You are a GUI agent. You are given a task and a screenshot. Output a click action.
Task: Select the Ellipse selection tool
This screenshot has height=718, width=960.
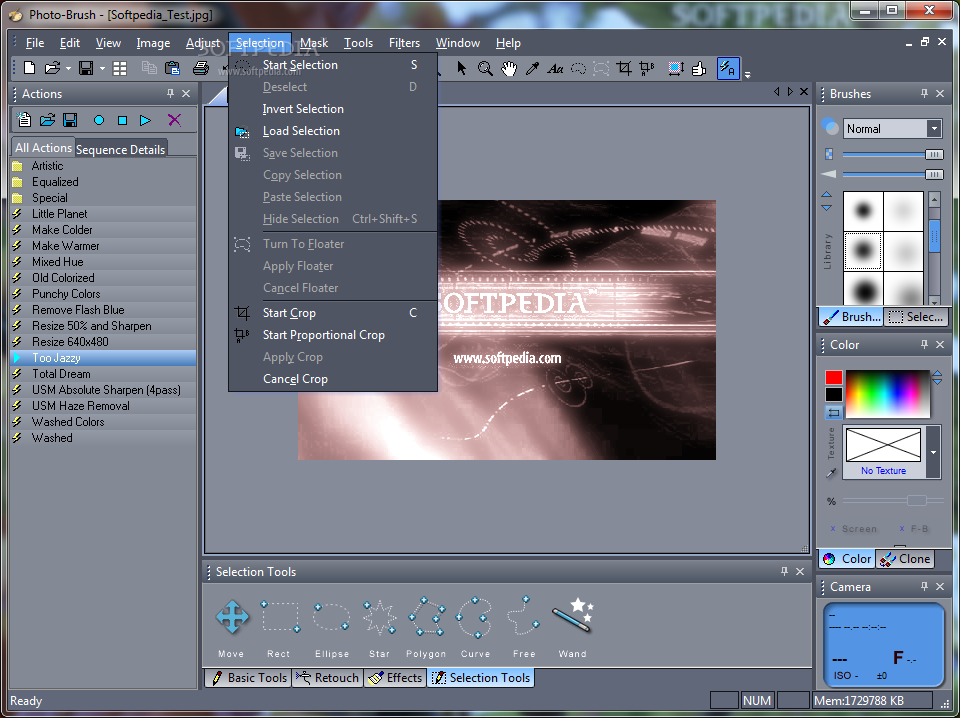coord(331,616)
